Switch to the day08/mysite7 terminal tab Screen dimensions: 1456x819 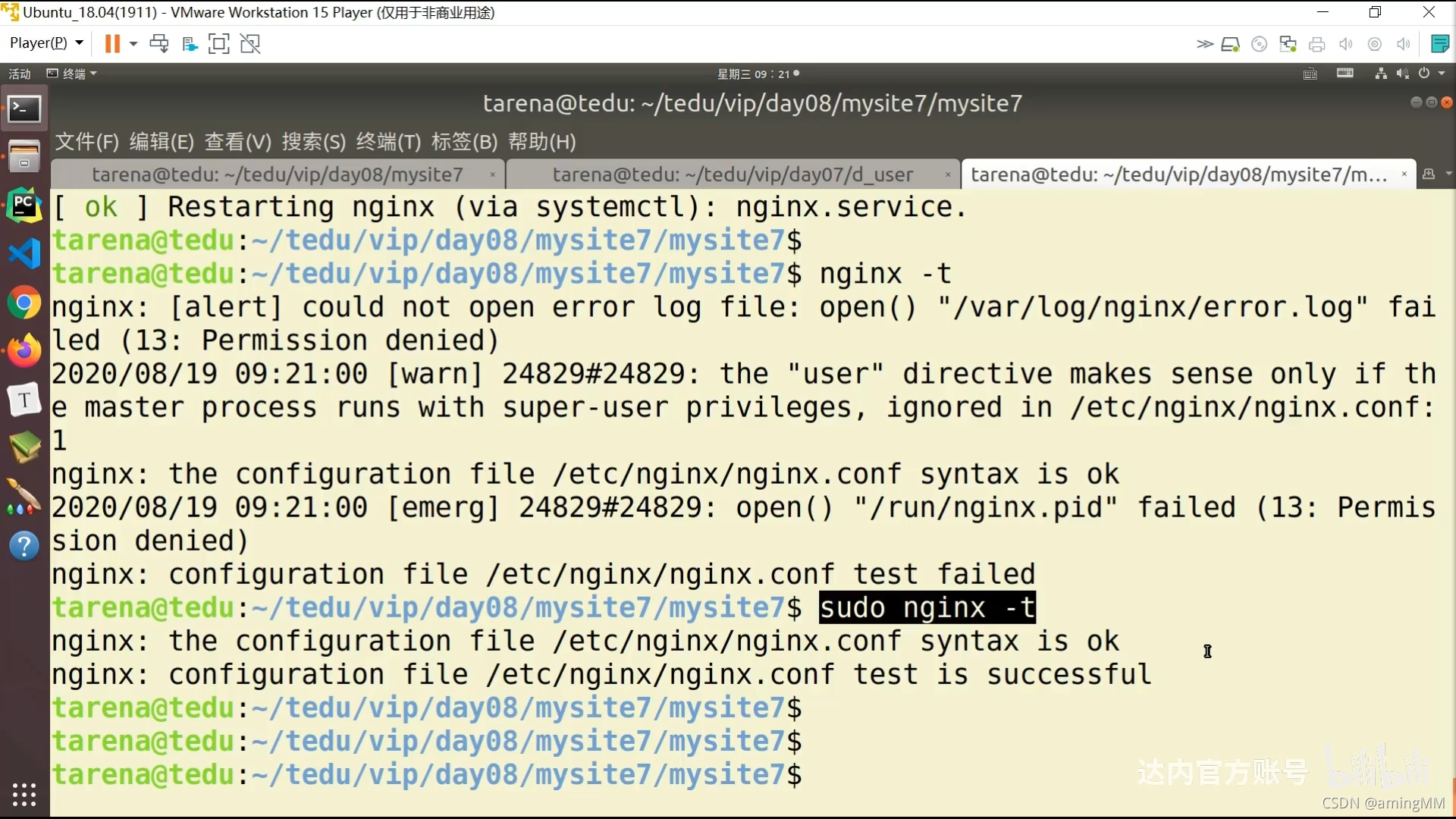278,174
